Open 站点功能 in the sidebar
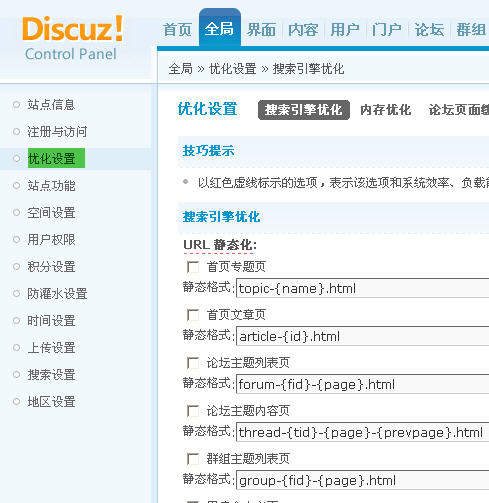 coord(51,186)
